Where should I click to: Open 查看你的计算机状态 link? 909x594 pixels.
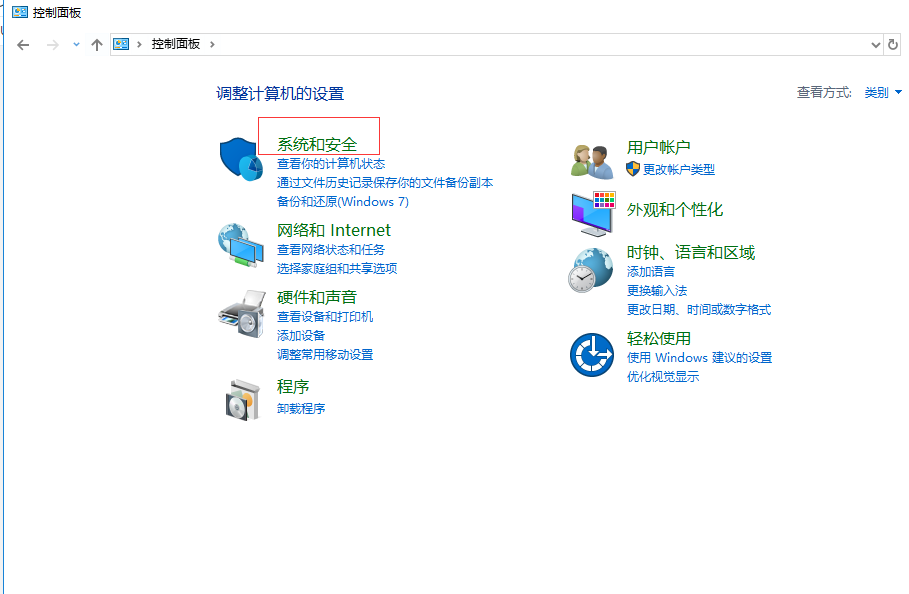click(331, 164)
